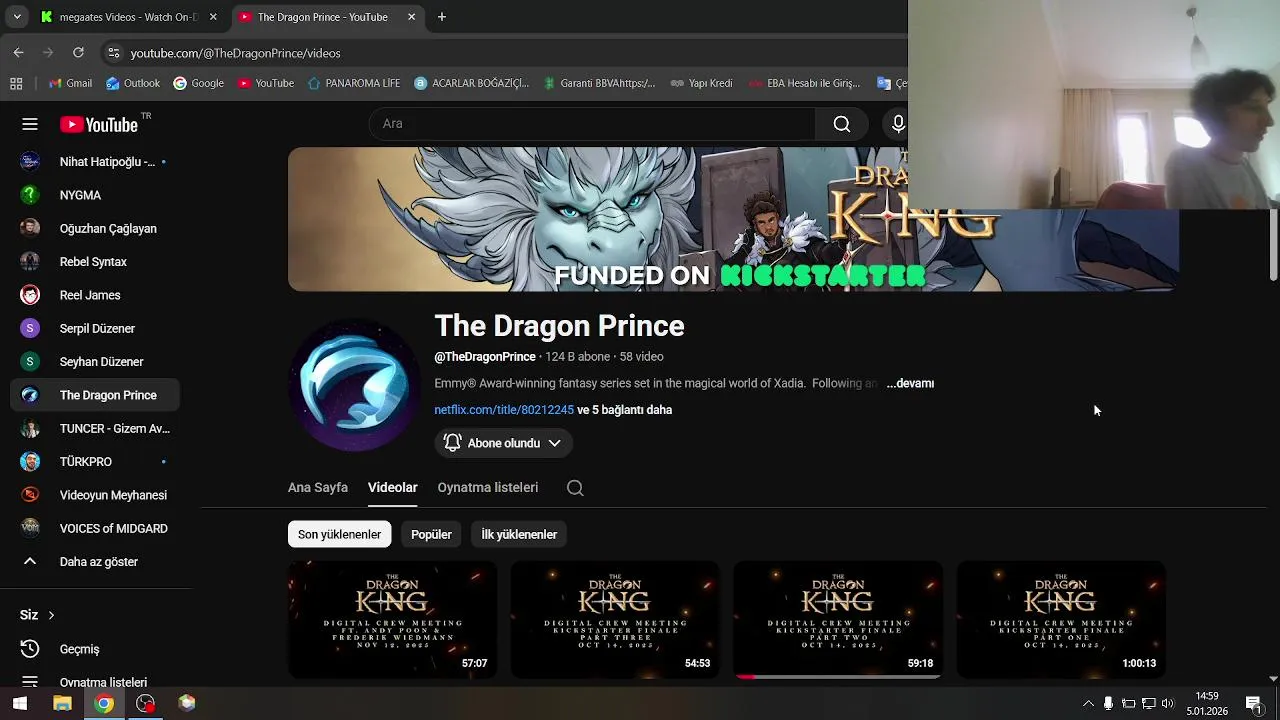Open Seyhan Düzener channel avatar
The height and width of the screenshot is (720, 1280).
coord(30,362)
